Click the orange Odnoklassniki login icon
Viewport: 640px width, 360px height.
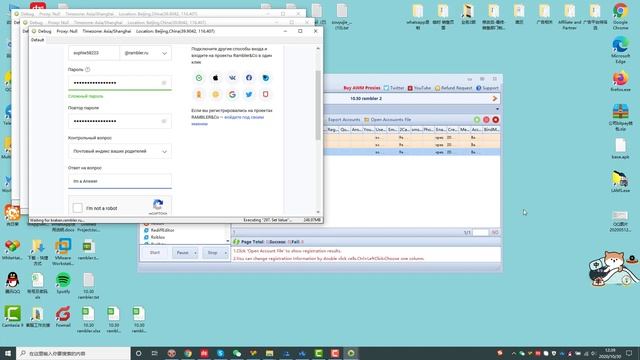(x=199, y=94)
